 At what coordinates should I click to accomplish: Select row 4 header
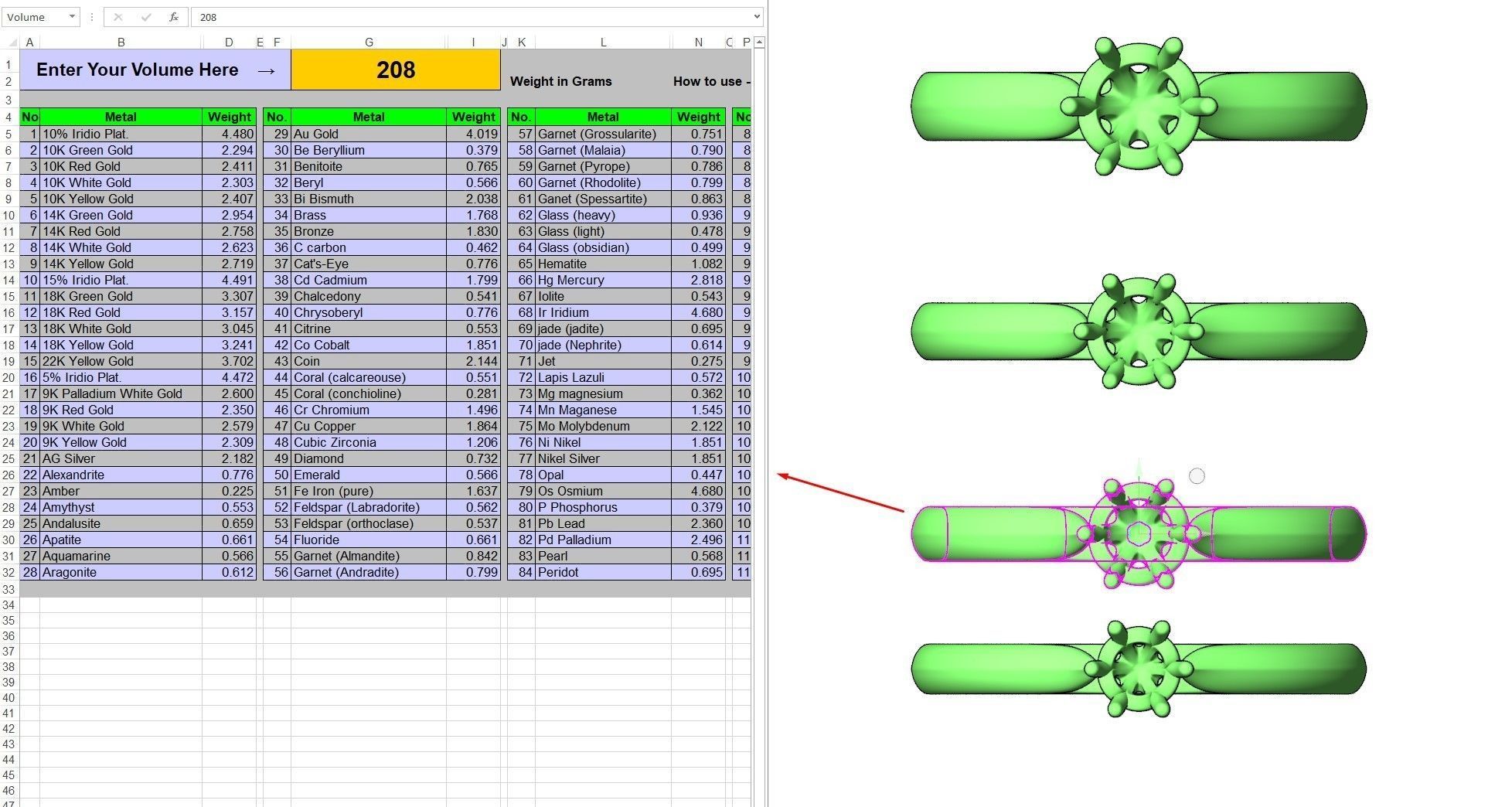(9, 117)
